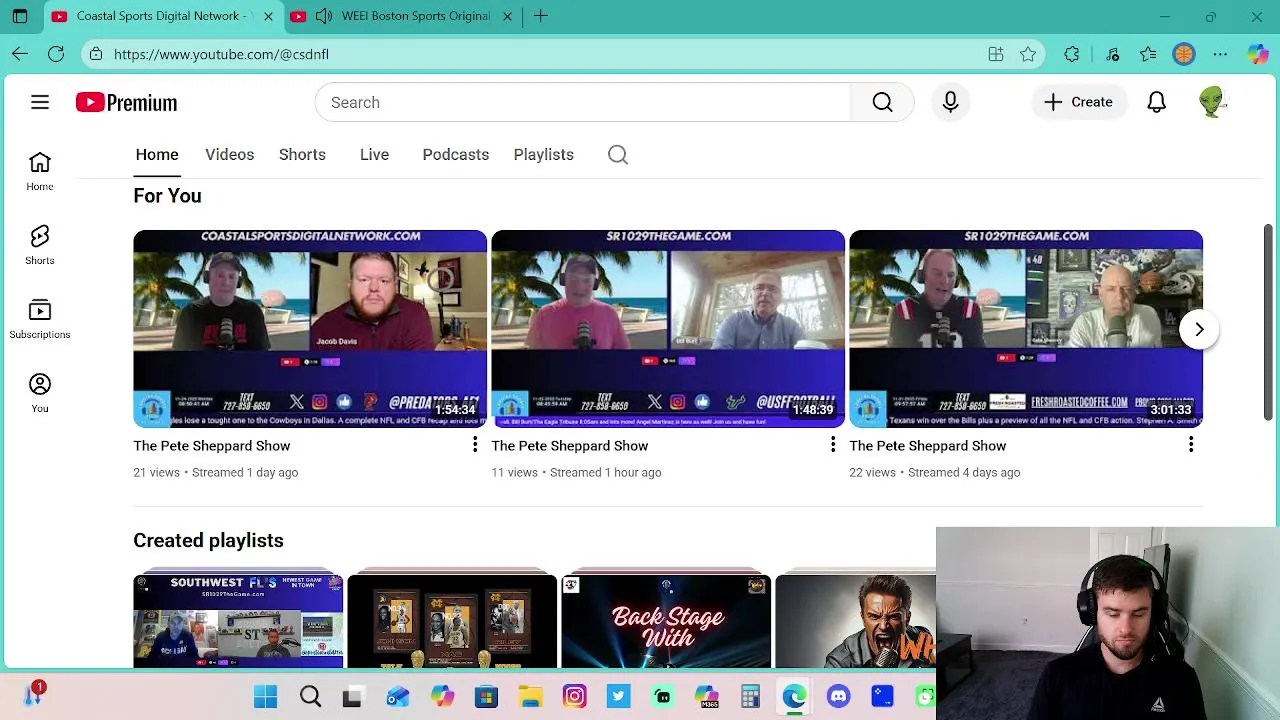Open options for Pete Sheppard Show 21 views
Screen dimensions: 1280x720
tap(475, 445)
